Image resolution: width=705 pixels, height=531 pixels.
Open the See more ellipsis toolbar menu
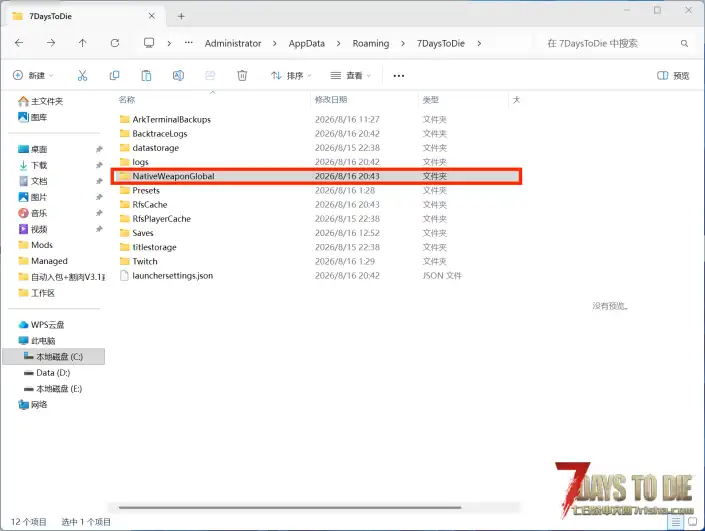[x=399, y=76]
